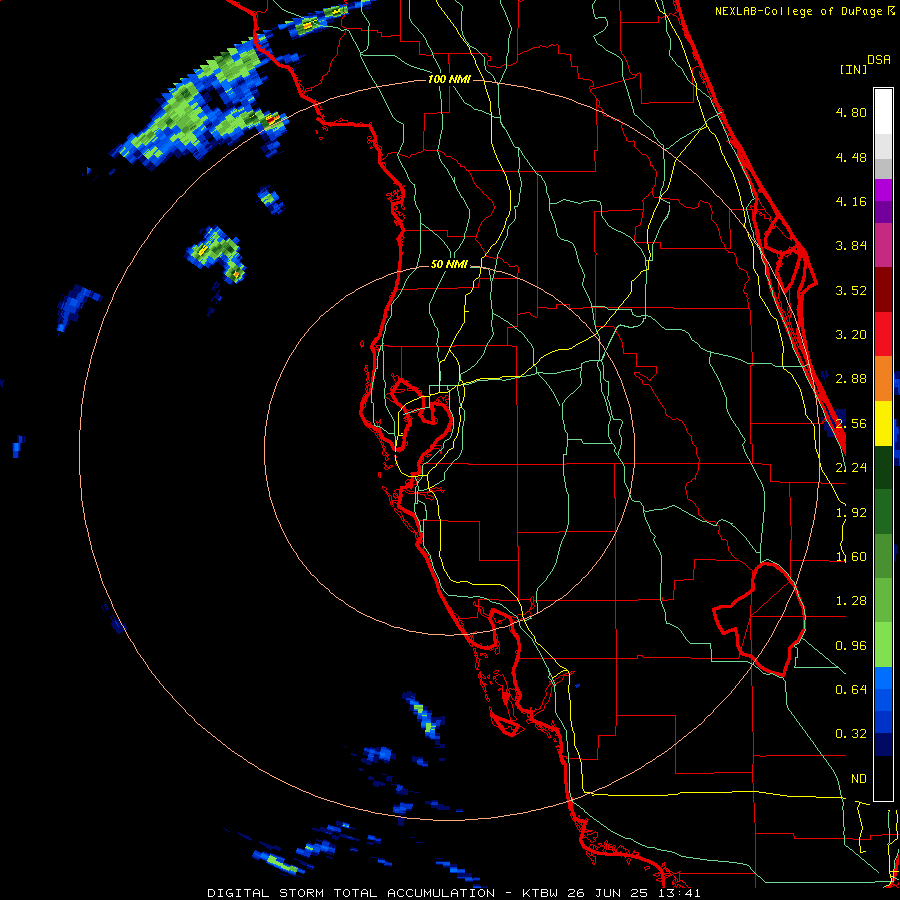
Task: Pick the dark red swatch beside 3.52
Action: click(883, 290)
